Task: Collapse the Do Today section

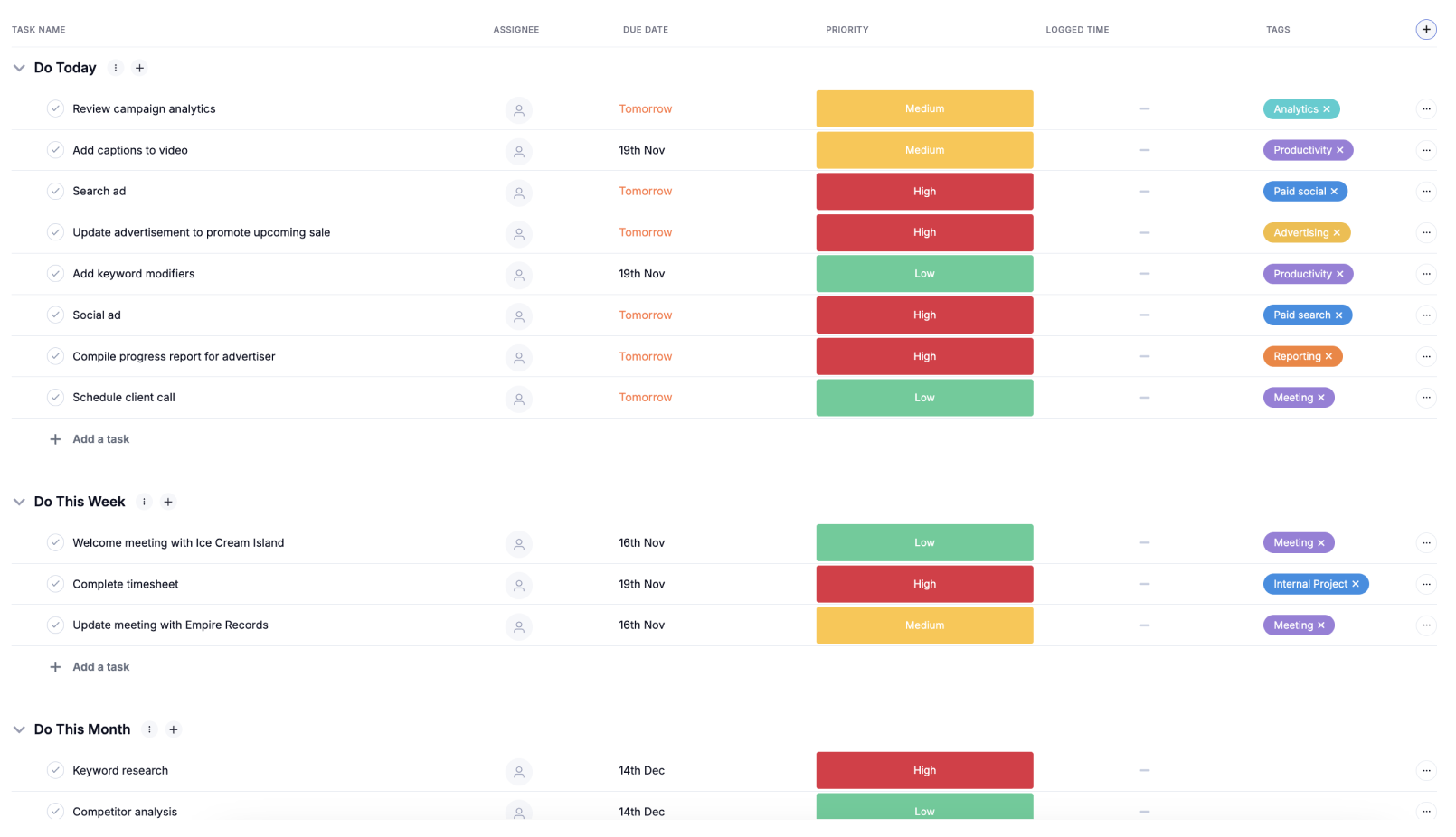Action: coord(19,68)
